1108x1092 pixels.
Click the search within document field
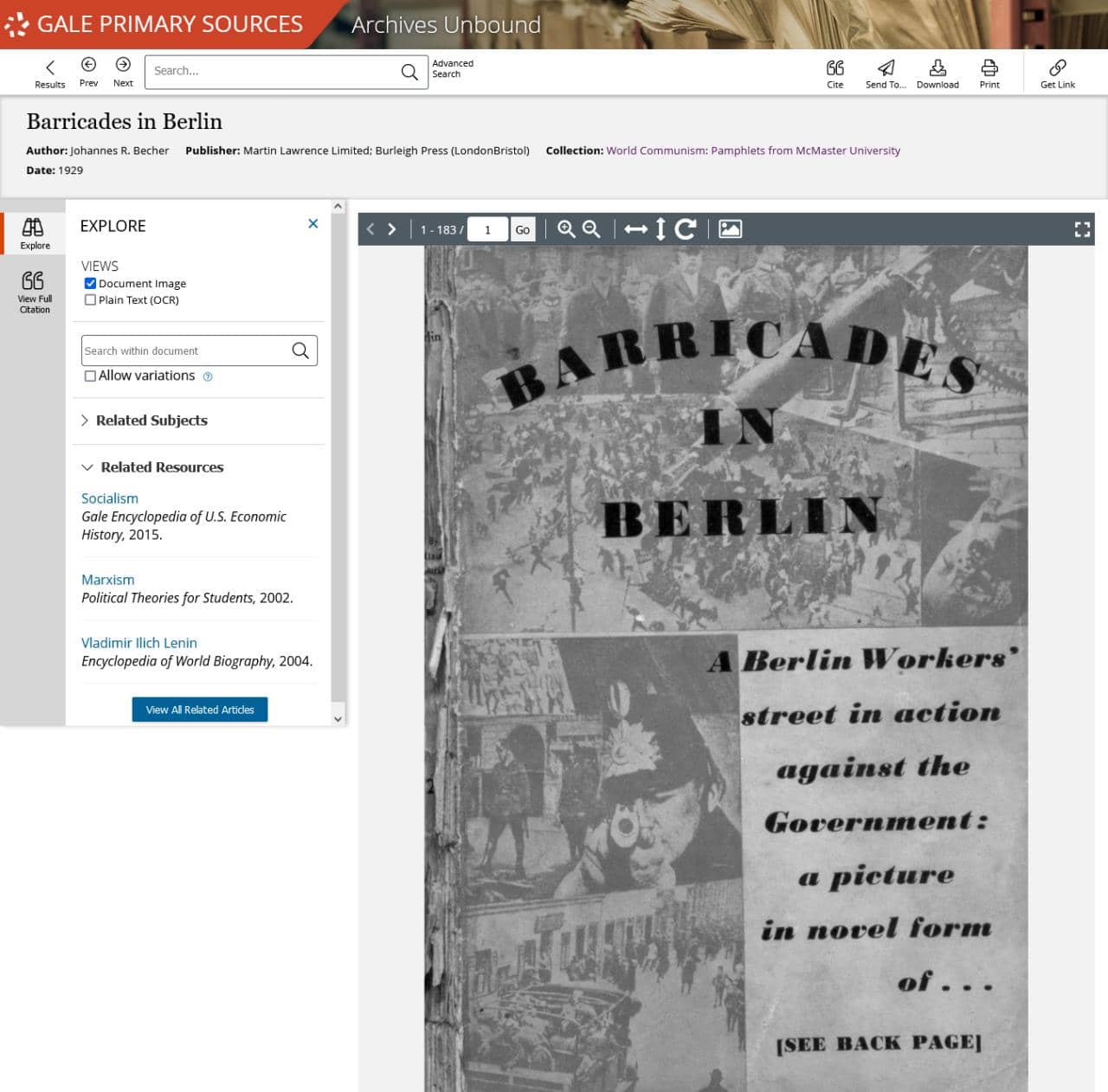(184, 350)
